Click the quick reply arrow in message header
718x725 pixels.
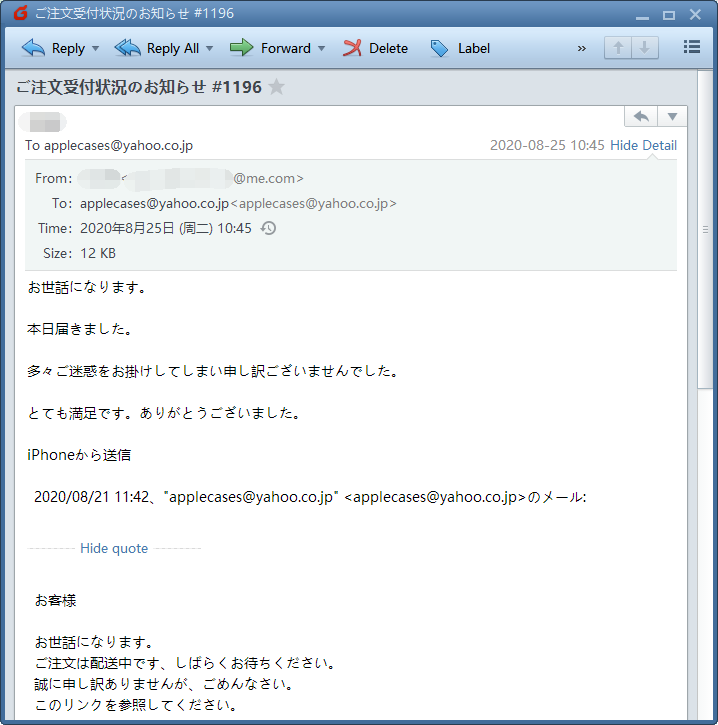tap(641, 117)
